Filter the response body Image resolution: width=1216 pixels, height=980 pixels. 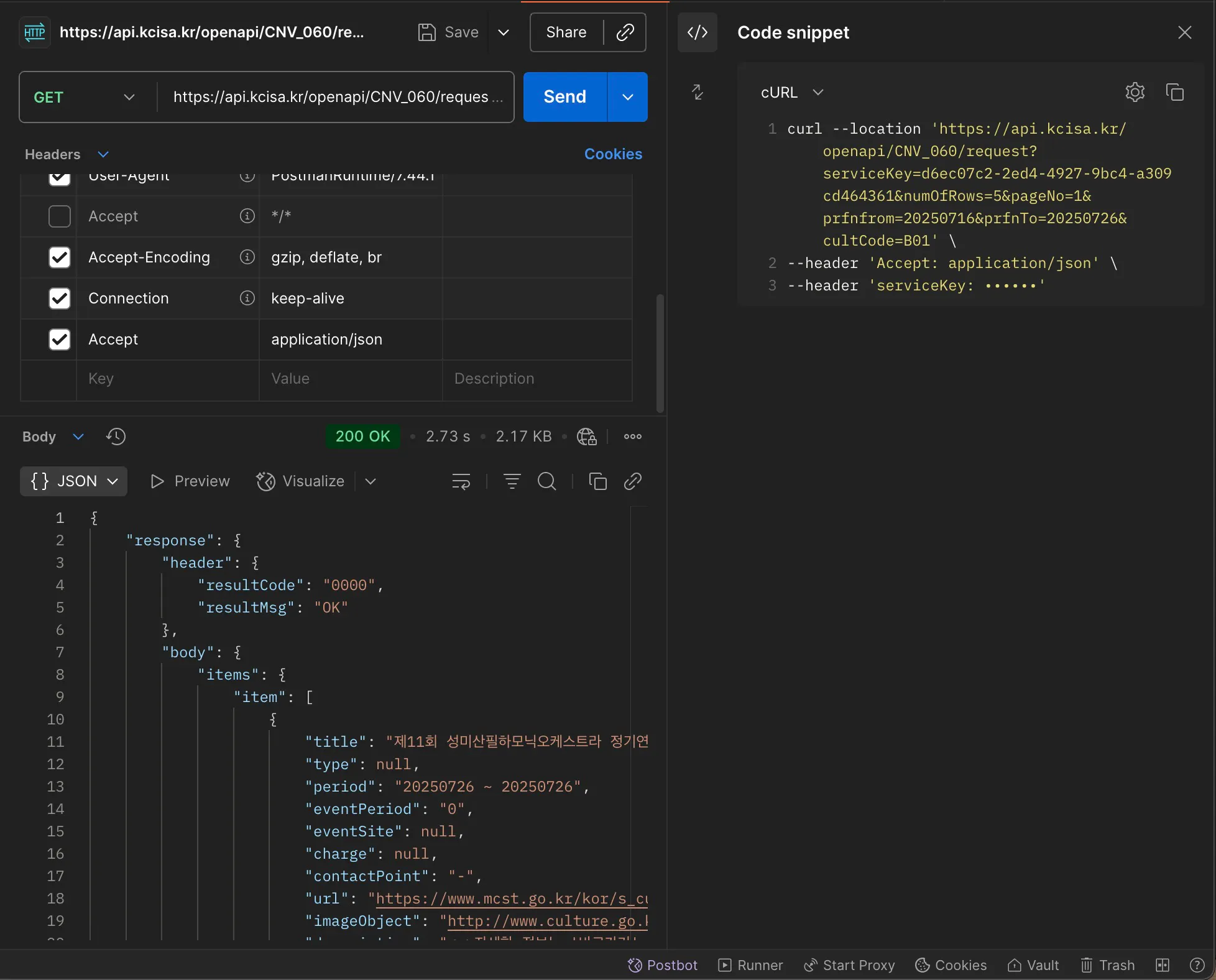pyautogui.click(x=512, y=481)
